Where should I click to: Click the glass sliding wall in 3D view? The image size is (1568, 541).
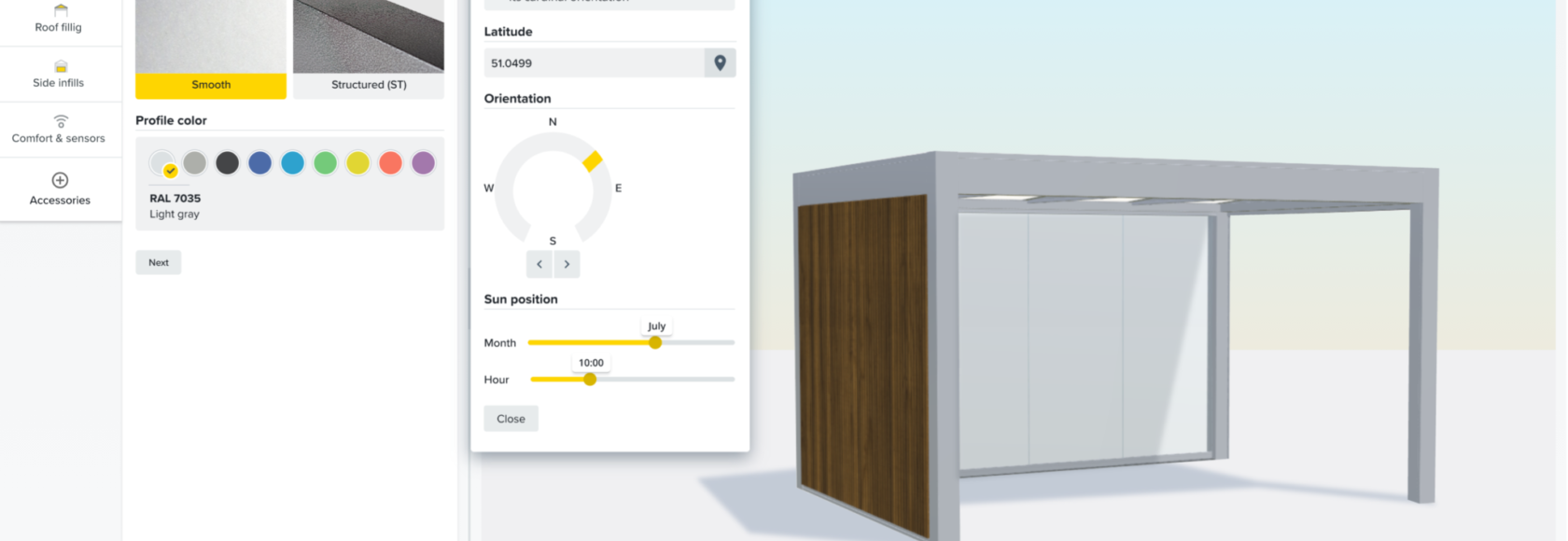coord(1083,340)
